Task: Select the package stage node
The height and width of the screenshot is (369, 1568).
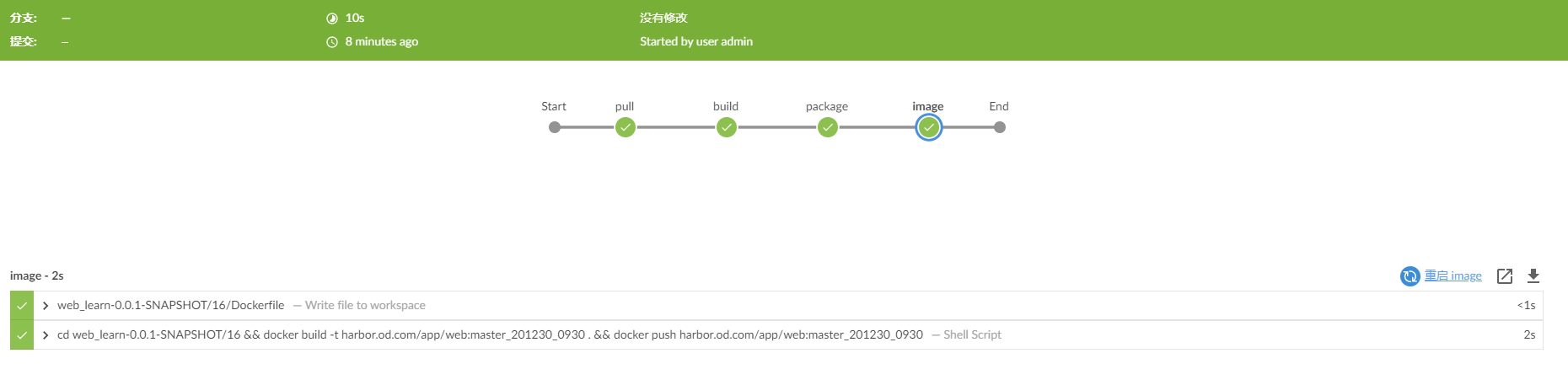Action: pos(827,127)
